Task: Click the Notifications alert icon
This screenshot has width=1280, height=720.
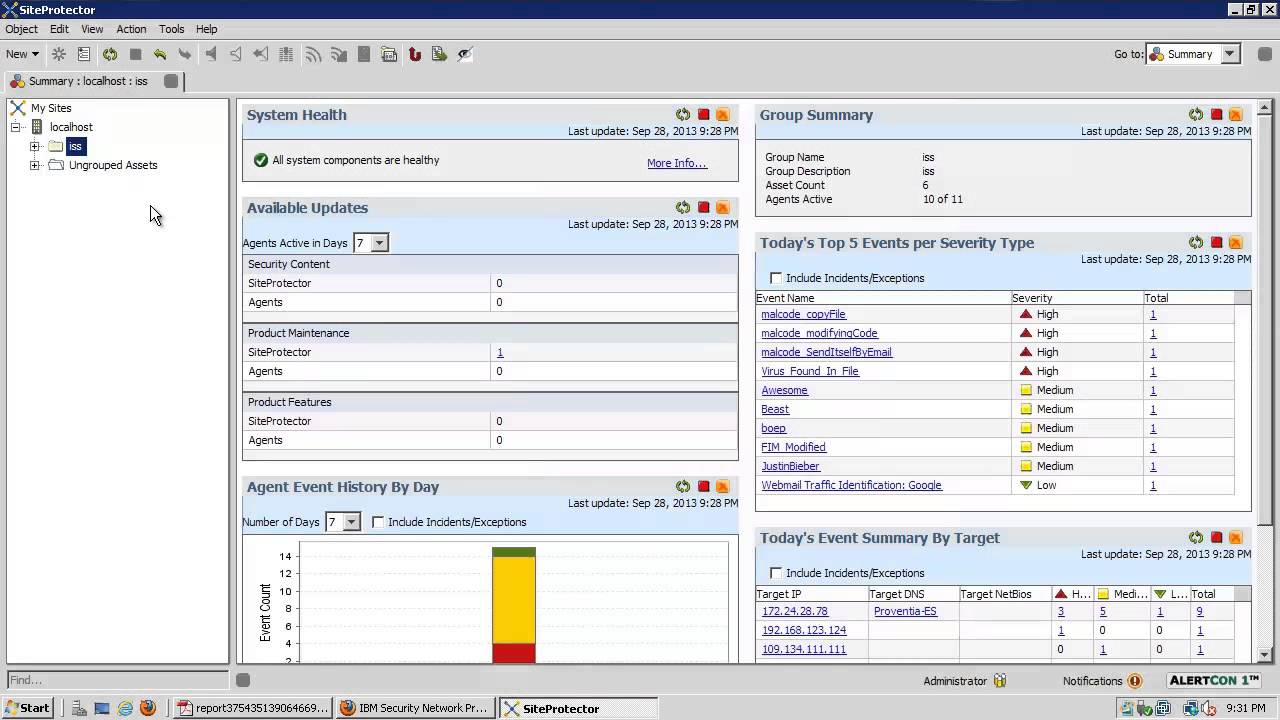Action: coord(1135,681)
